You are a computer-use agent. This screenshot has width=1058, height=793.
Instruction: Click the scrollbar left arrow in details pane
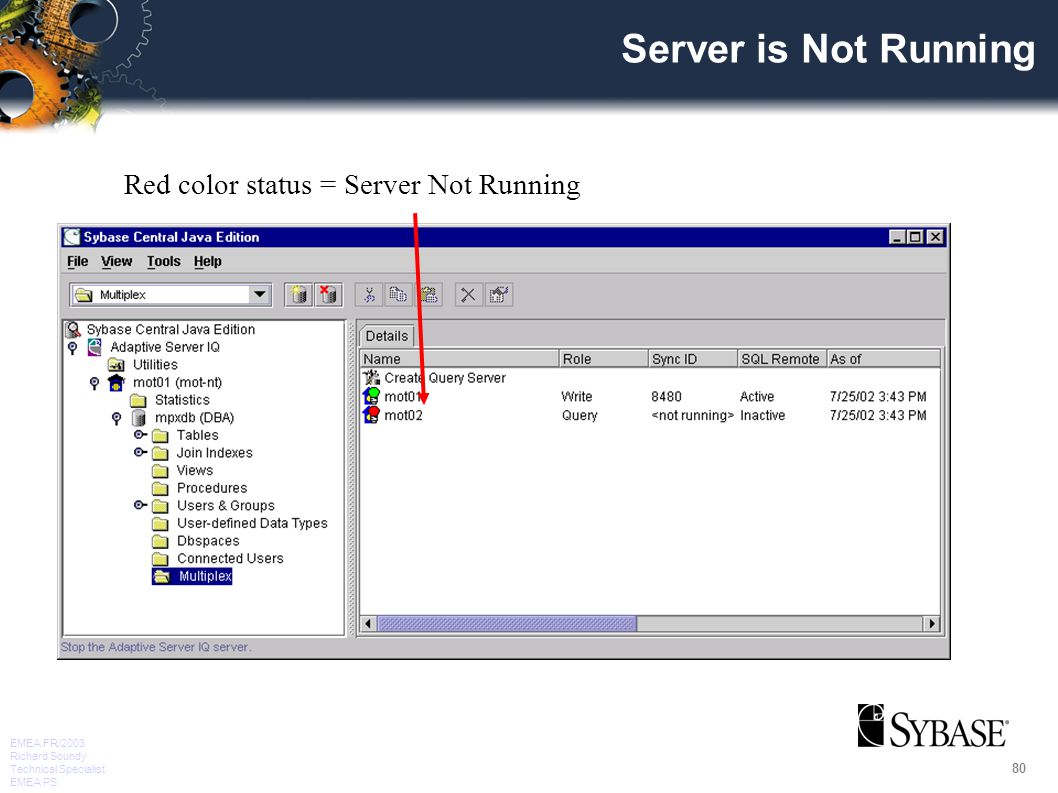368,624
